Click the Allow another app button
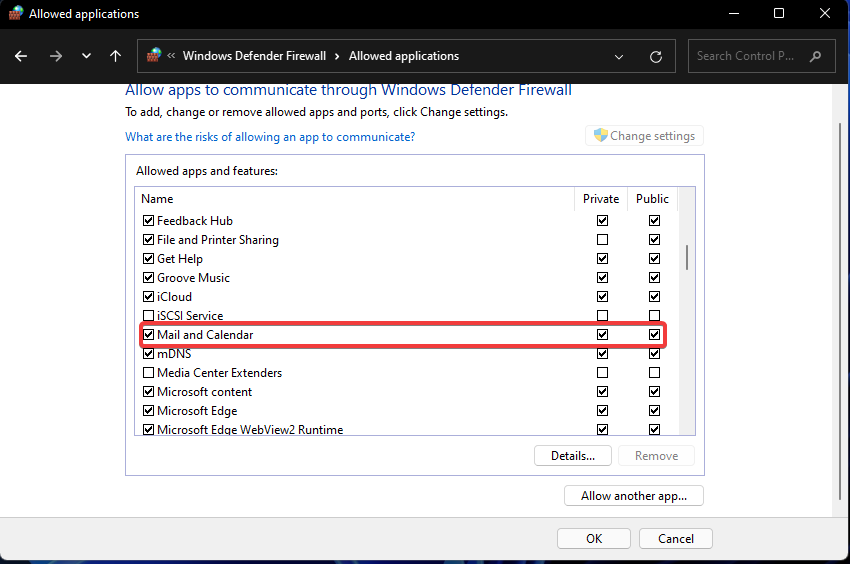Screen dimensions: 850x564 634,496
